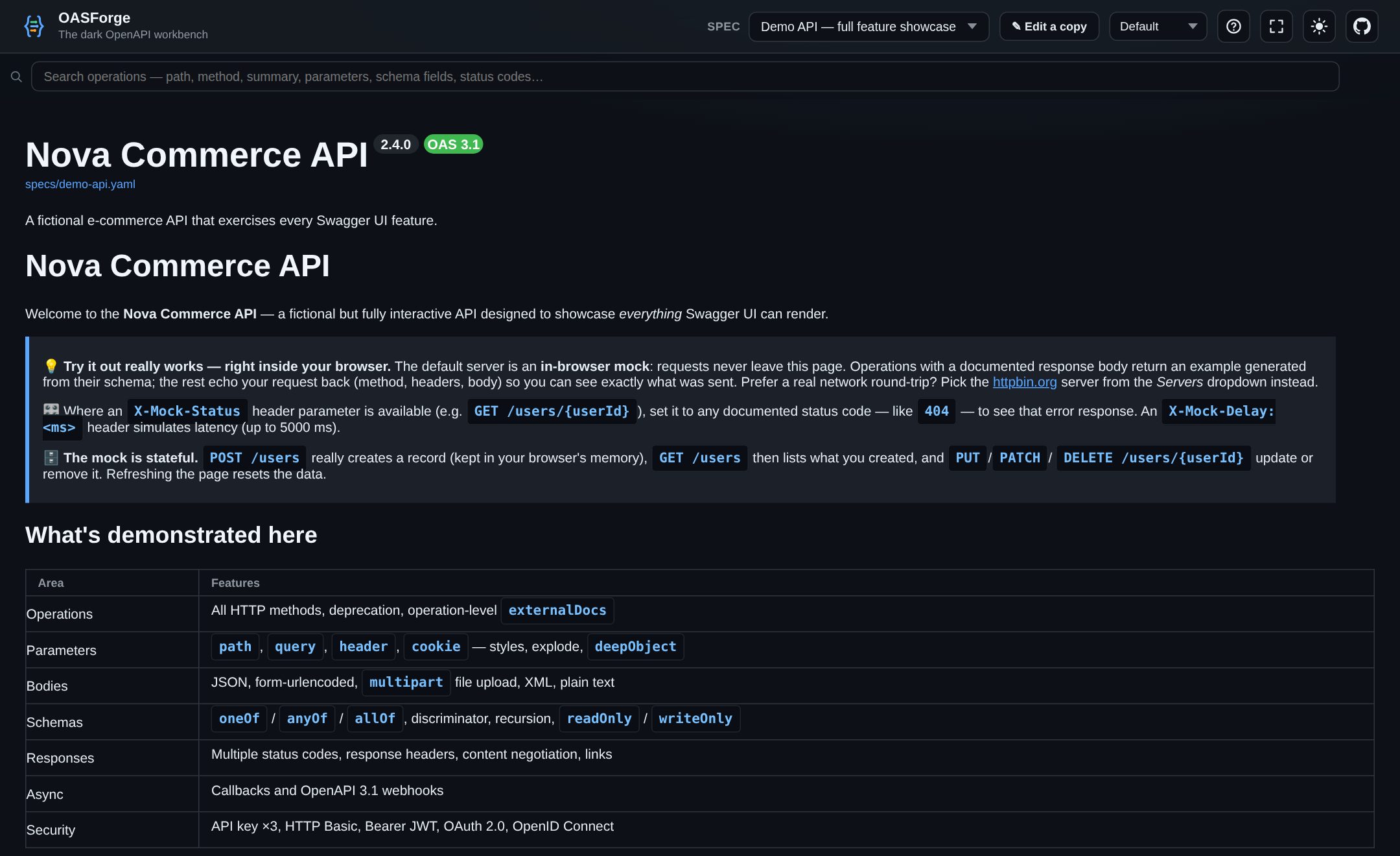Select the Async table row label

tap(45, 794)
